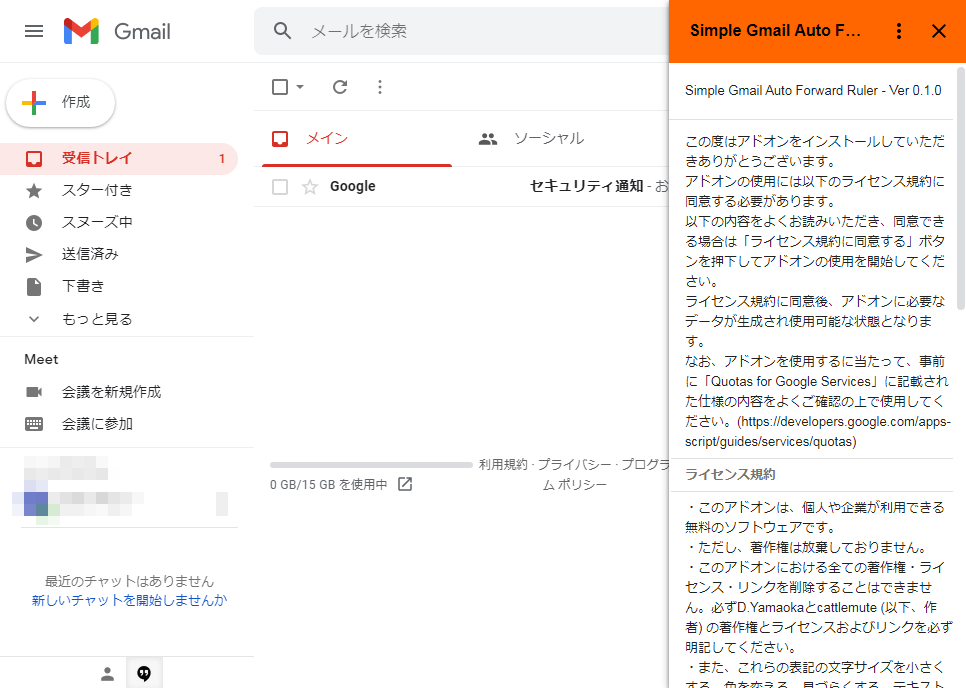Open 送信済み sent folder
This screenshot has height=688, width=966.
[119, 254]
